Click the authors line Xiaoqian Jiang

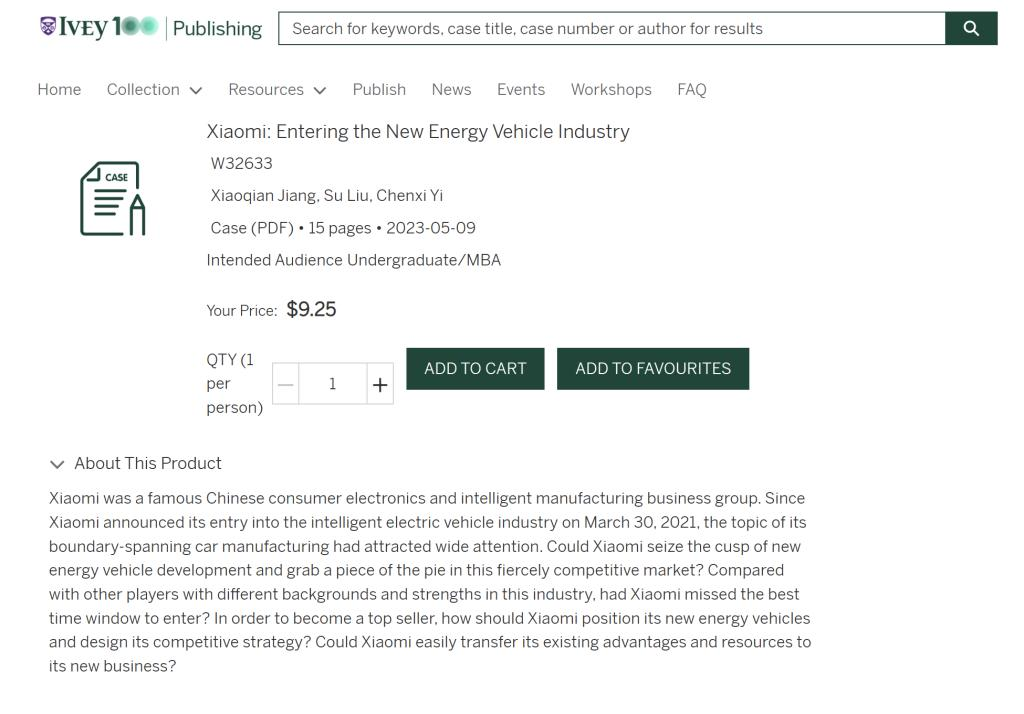327,196
